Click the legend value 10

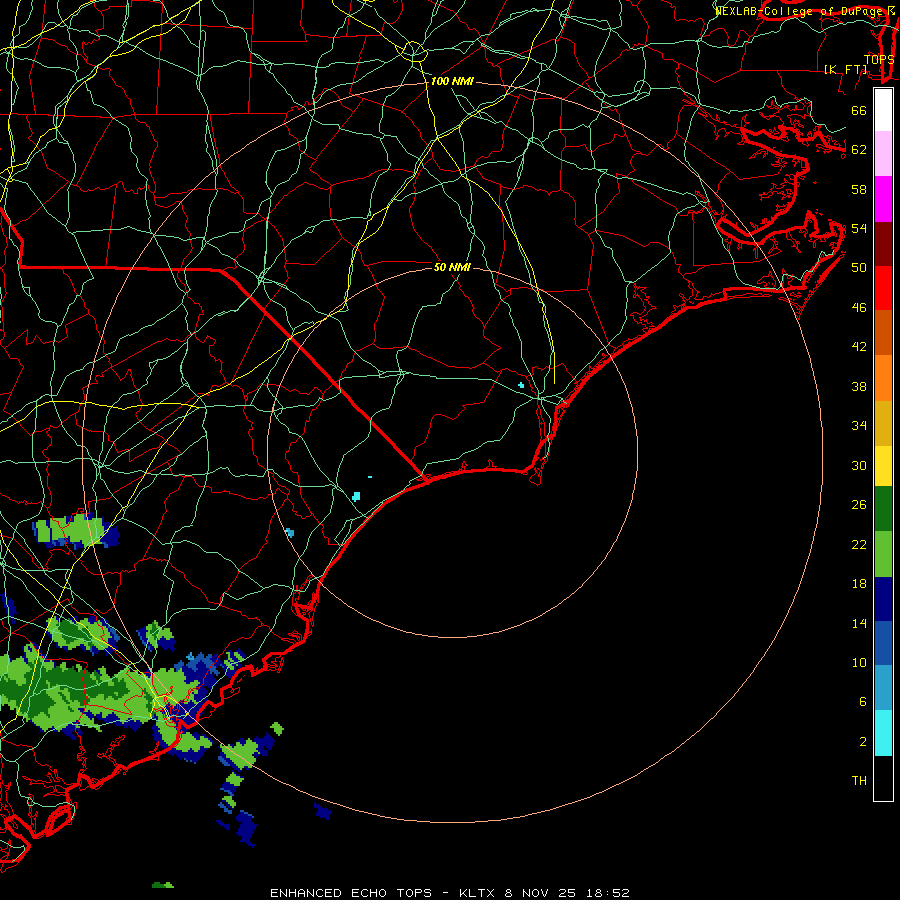[859, 663]
